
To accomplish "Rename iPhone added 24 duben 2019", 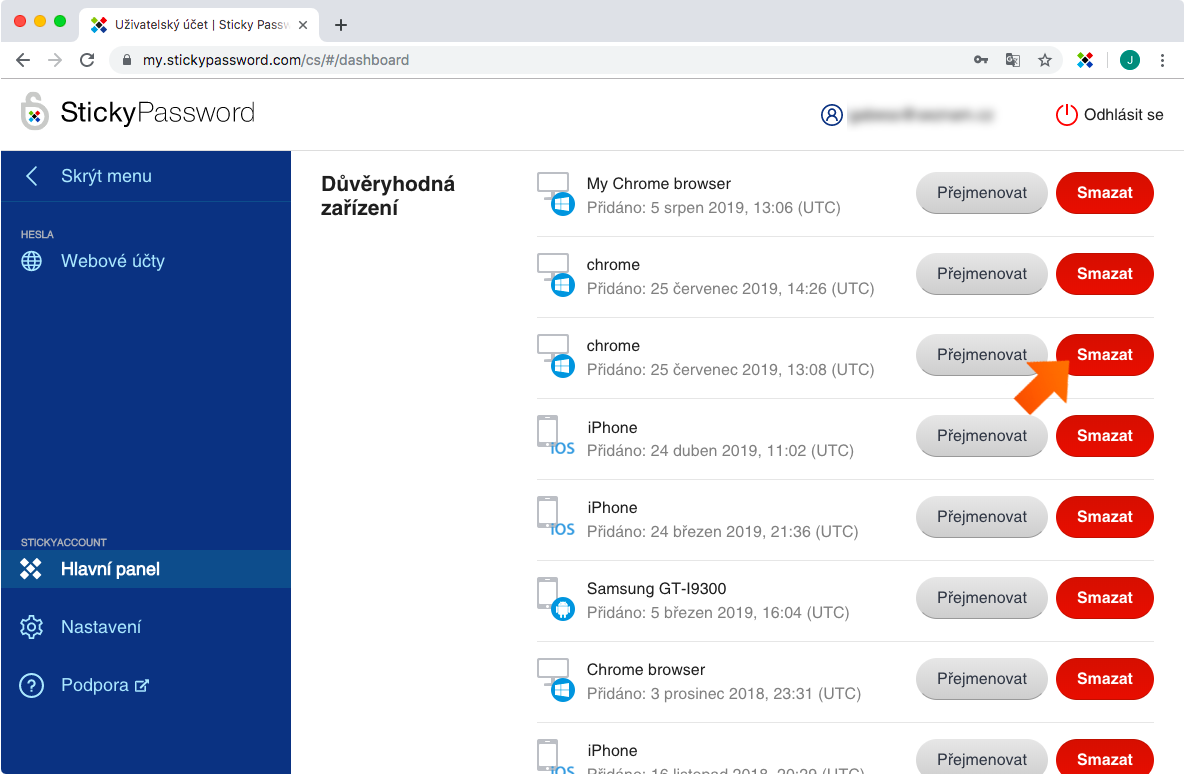I will click(x=982, y=436).
